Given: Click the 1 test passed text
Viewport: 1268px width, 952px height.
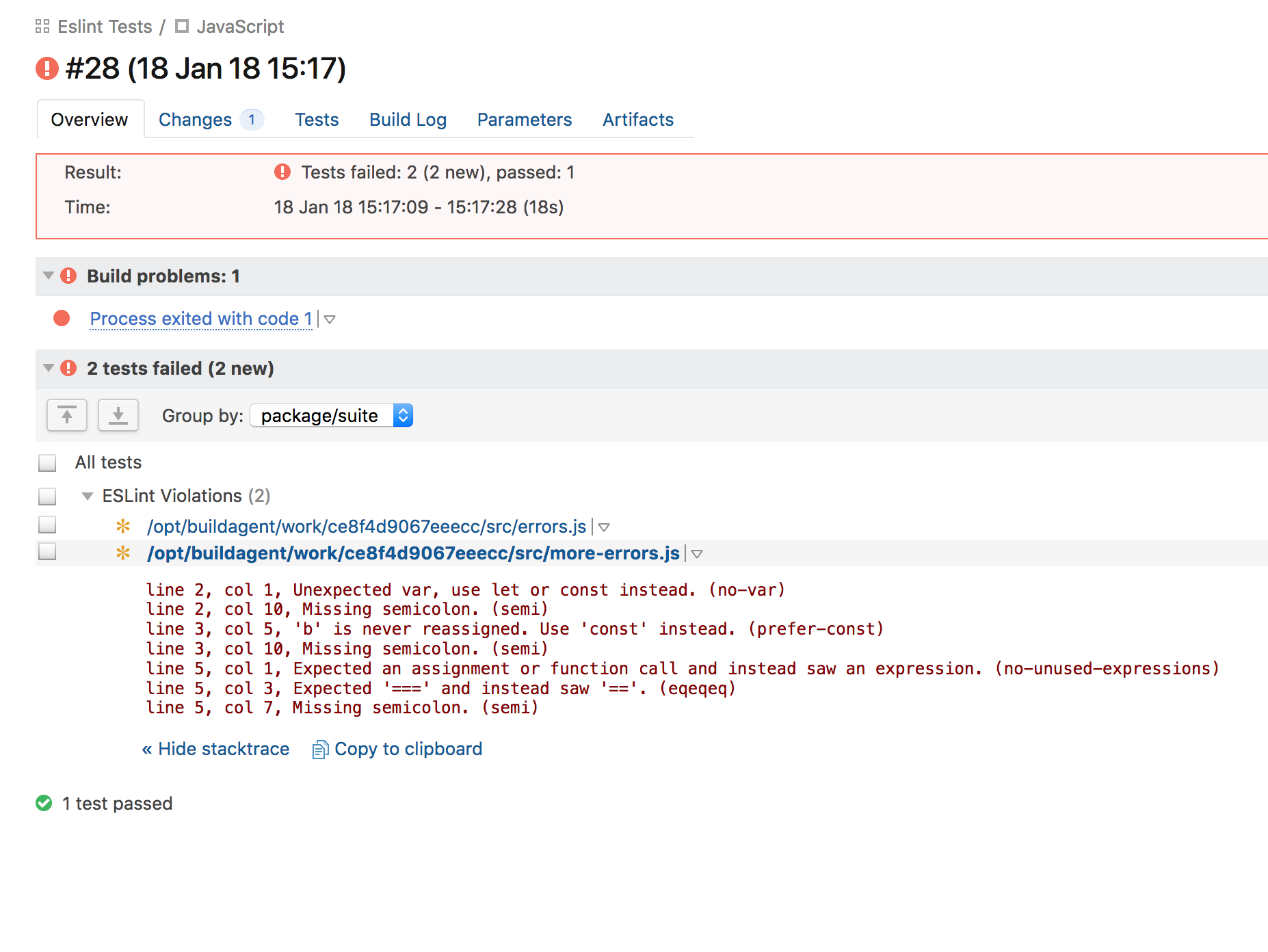Looking at the screenshot, I should pyautogui.click(x=117, y=804).
